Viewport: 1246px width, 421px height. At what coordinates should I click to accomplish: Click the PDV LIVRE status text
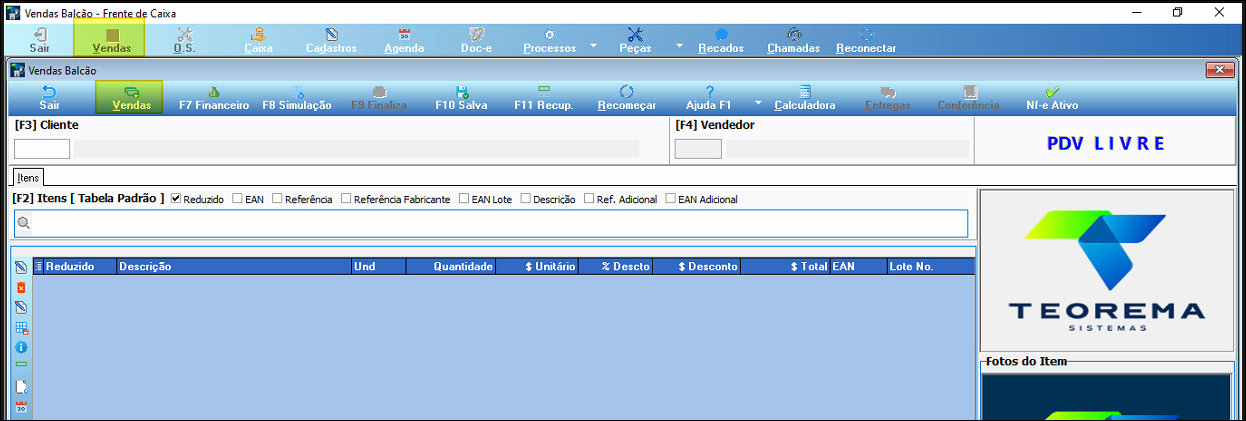(1106, 143)
